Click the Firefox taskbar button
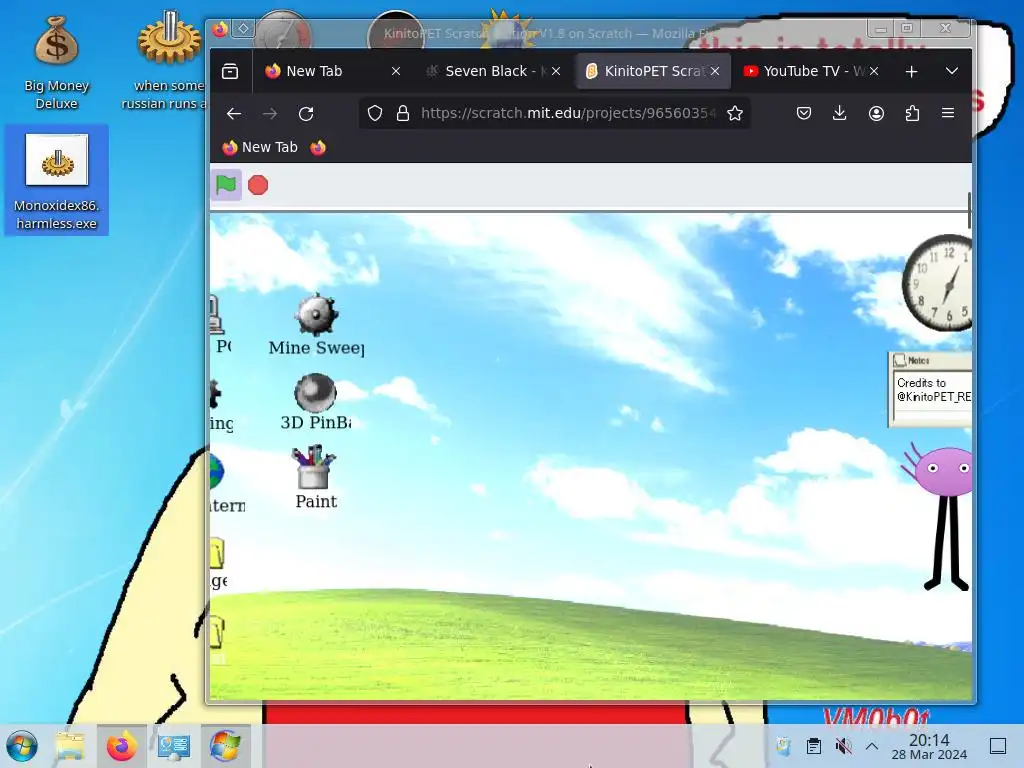The width and height of the screenshot is (1024, 768). pyautogui.click(x=121, y=746)
